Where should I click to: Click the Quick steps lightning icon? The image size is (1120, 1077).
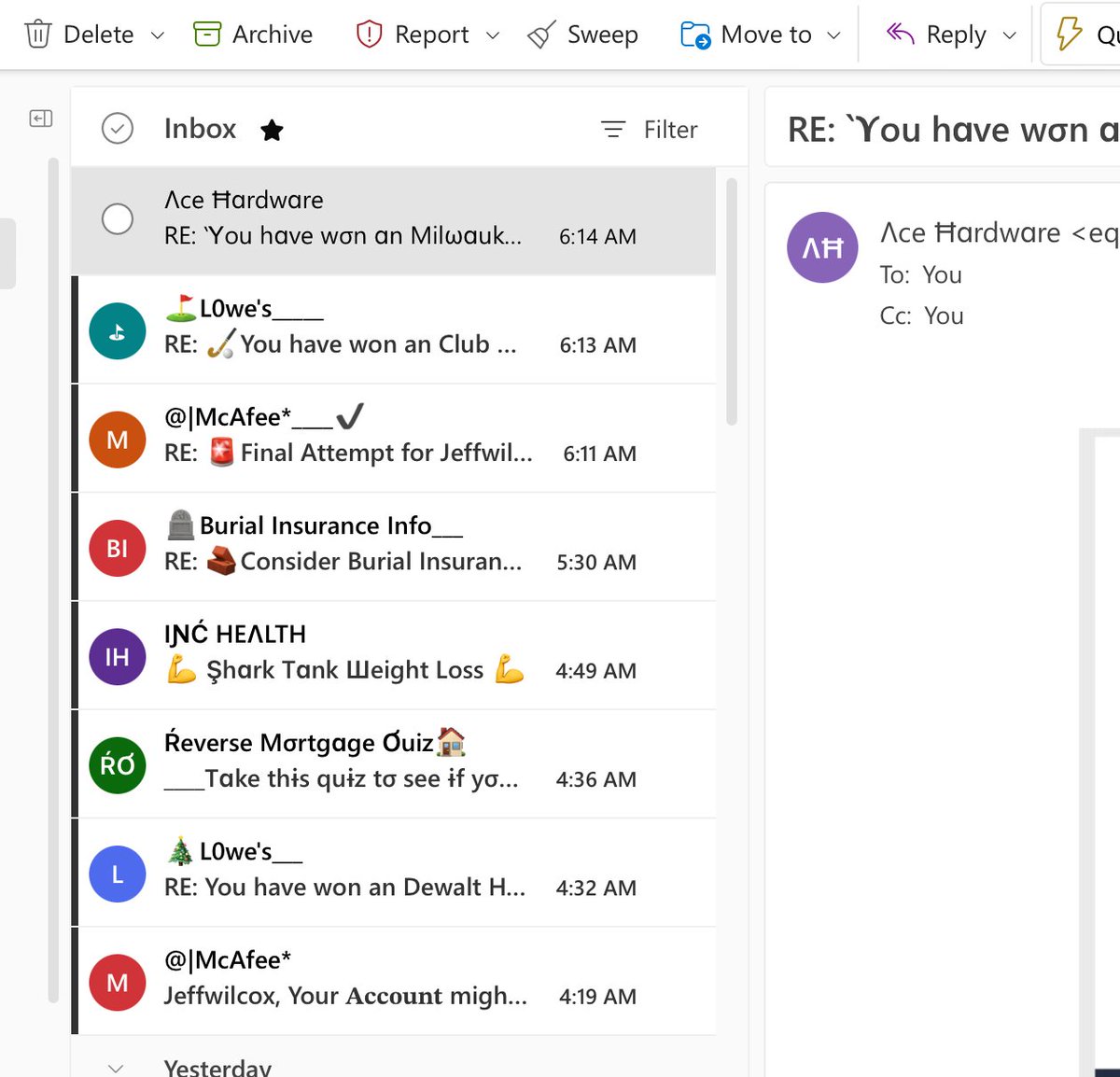pos(1069,35)
